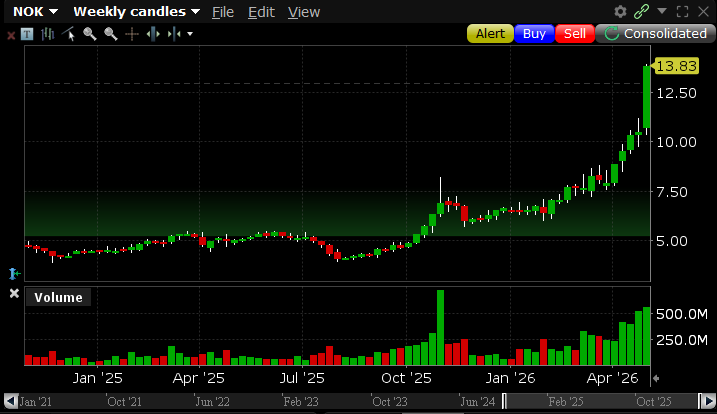Open the toolbar overflow dropdown arrow
Screen dimensions: 717x414
190,34
